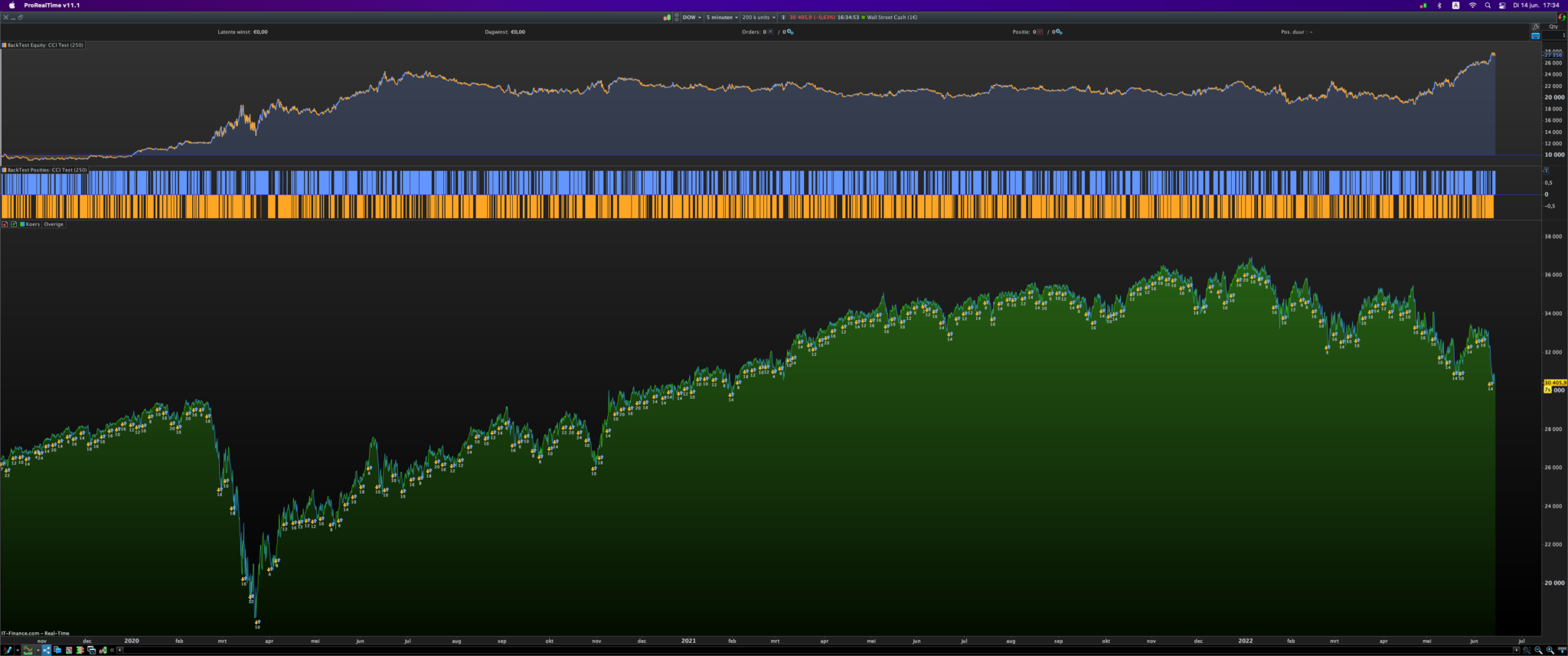Open the ProRealTime v11.1 menu

tap(51, 5)
